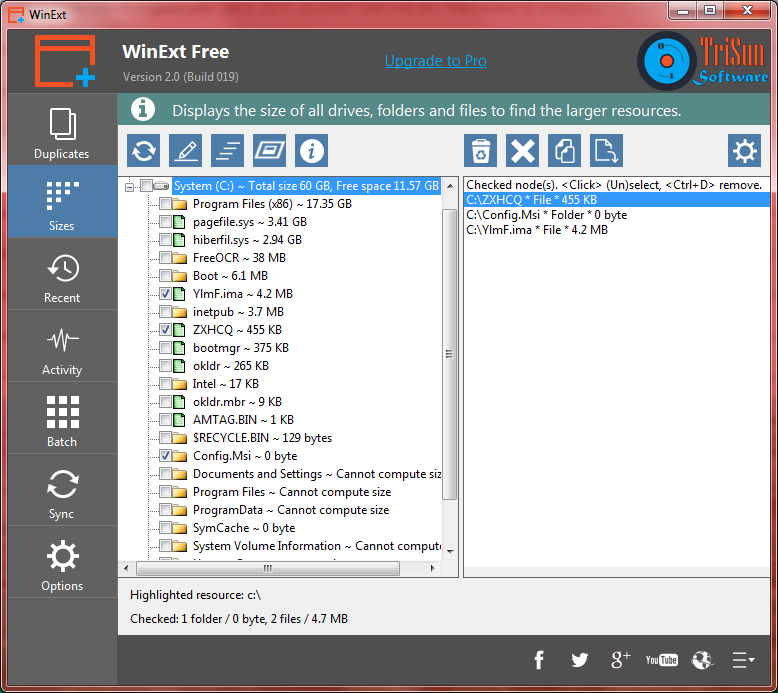Switch to the Sizes tab
The height and width of the screenshot is (693, 778).
pos(62,202)
